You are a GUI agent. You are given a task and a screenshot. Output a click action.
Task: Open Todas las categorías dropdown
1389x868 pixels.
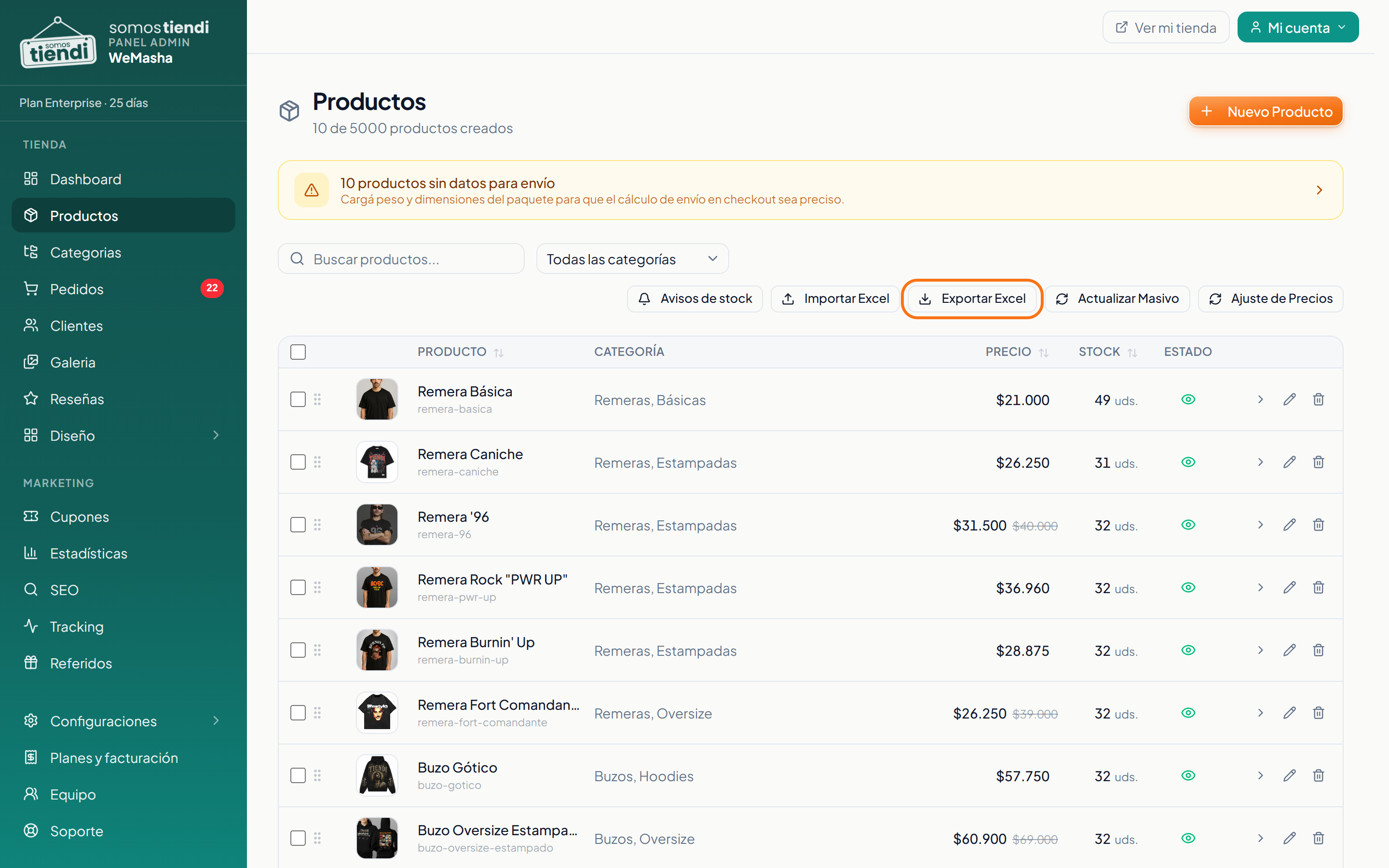(632, 259)
